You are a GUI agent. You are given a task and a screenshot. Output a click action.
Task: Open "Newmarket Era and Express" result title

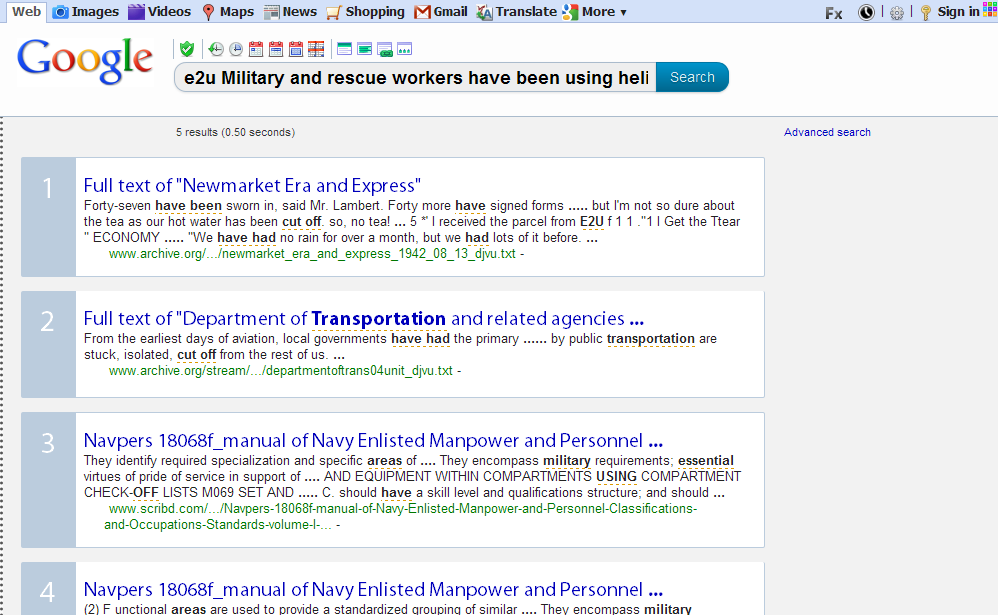[x=252, y=185]
